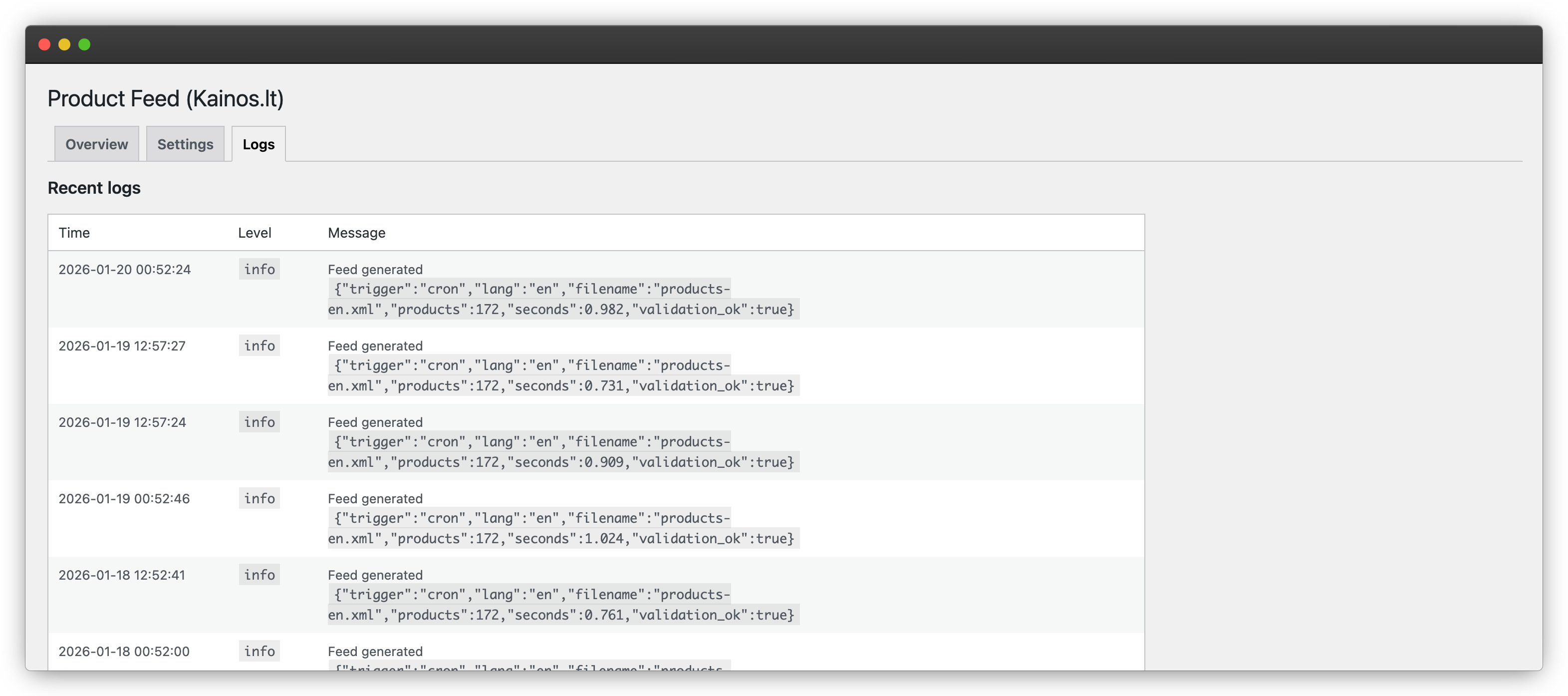This screenshot has width=1568, height=696.
Task: Click the green maximize window button
Action: click(85, 44)
